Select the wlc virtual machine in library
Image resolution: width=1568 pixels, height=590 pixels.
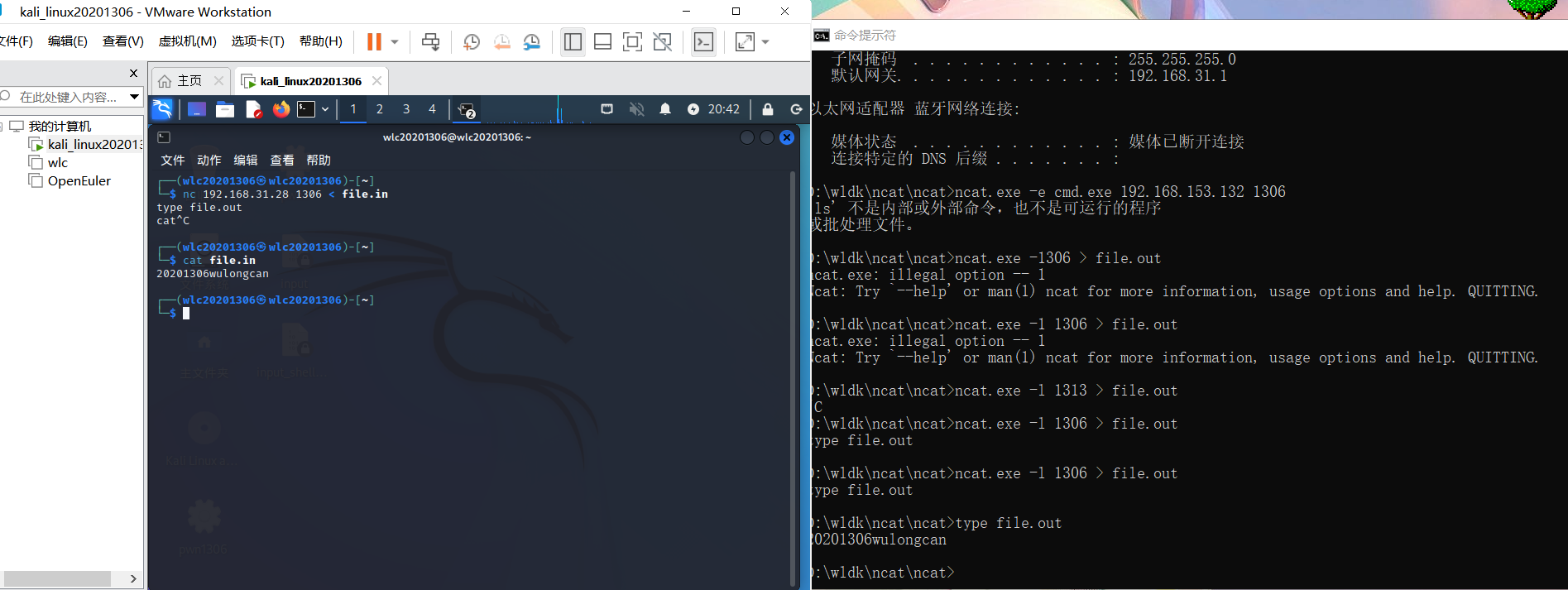tap(58, 163)
